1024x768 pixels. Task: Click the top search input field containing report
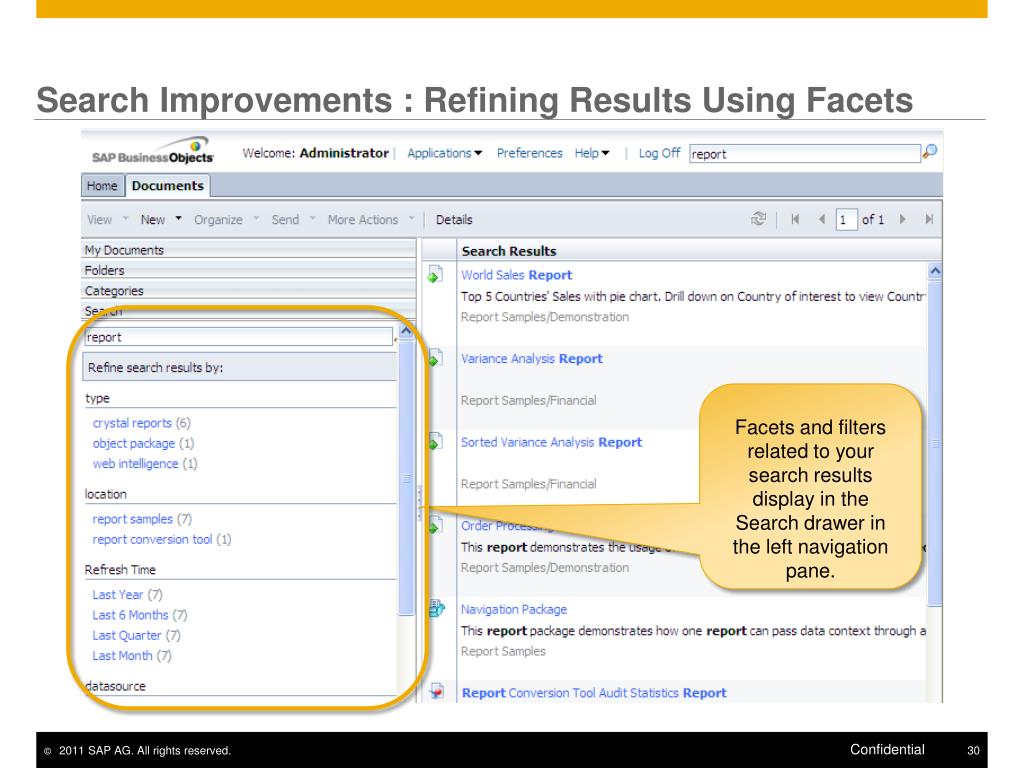[x=805, y=153]
